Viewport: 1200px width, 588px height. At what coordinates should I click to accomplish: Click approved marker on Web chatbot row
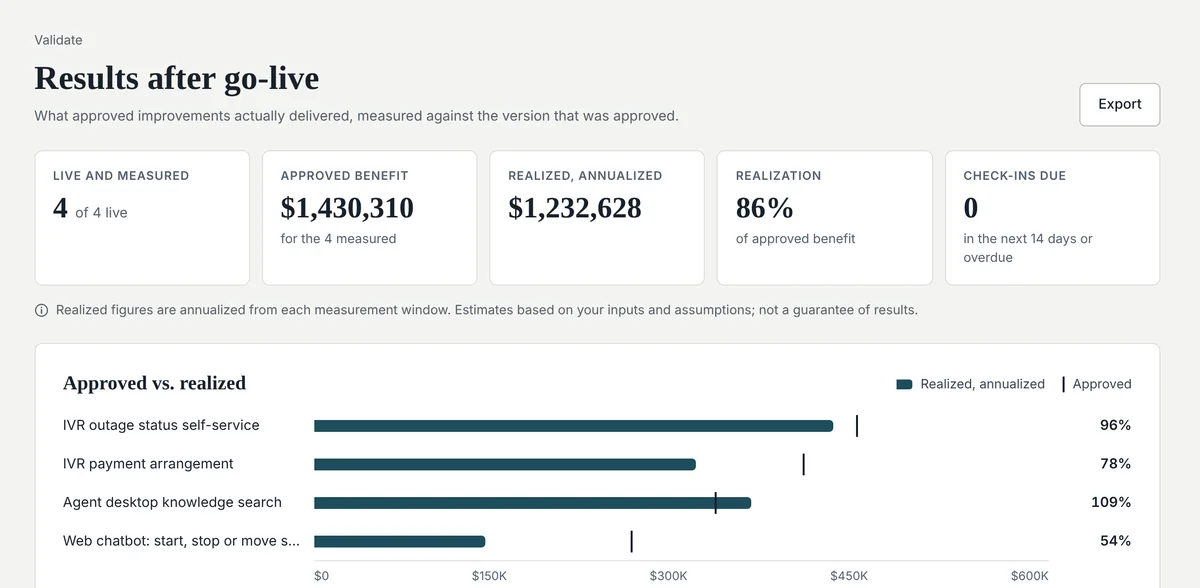tap(631, 542)
